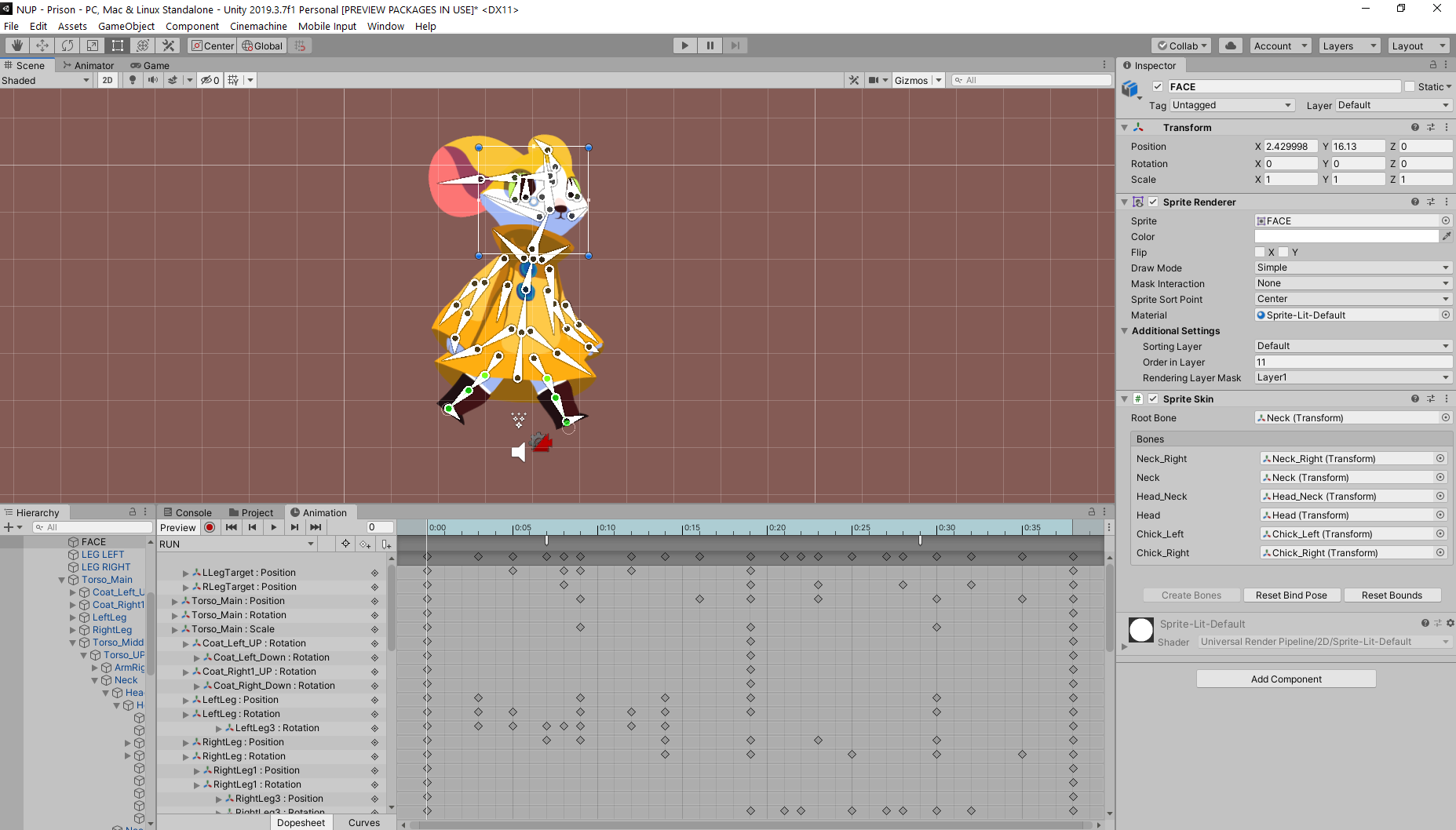Click the Play button in toolbar

(x=685, y=46)
